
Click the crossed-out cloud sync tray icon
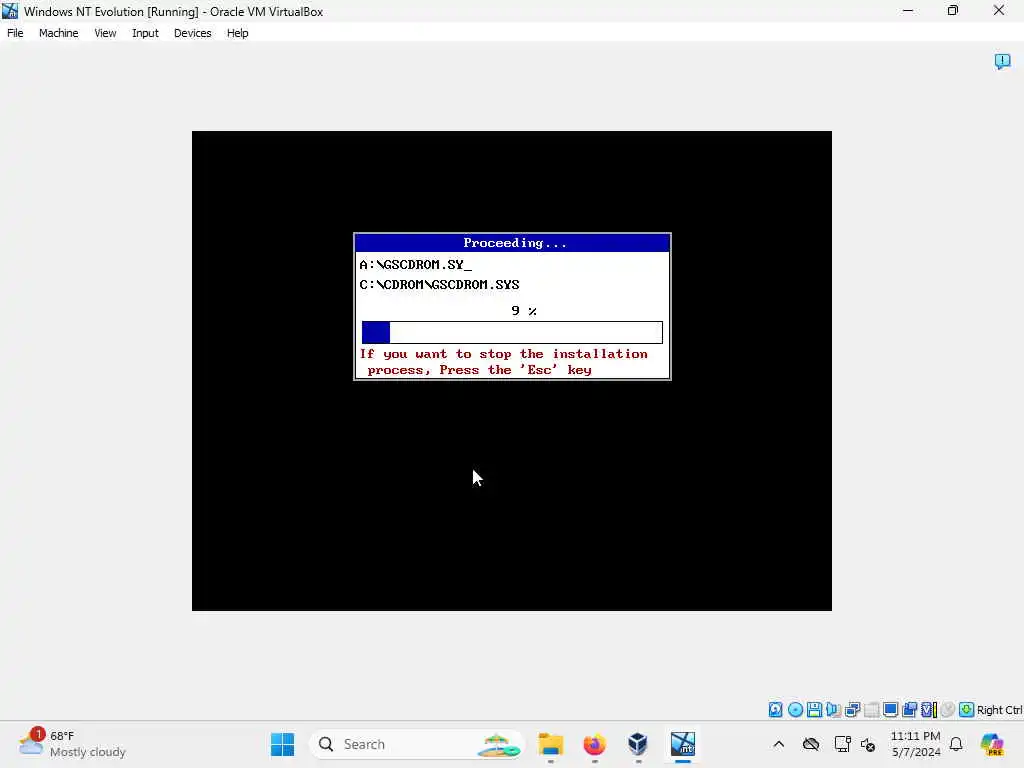pyautogui.click(x=811, y=744)
